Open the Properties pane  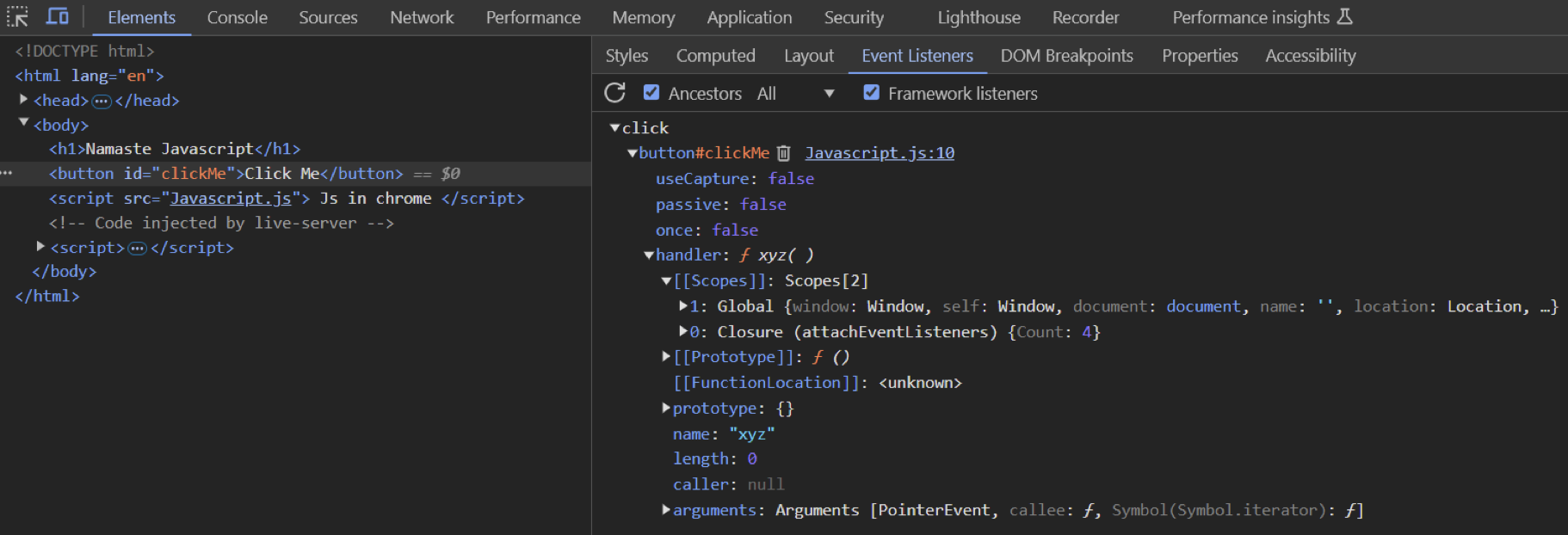[1200, 56]
